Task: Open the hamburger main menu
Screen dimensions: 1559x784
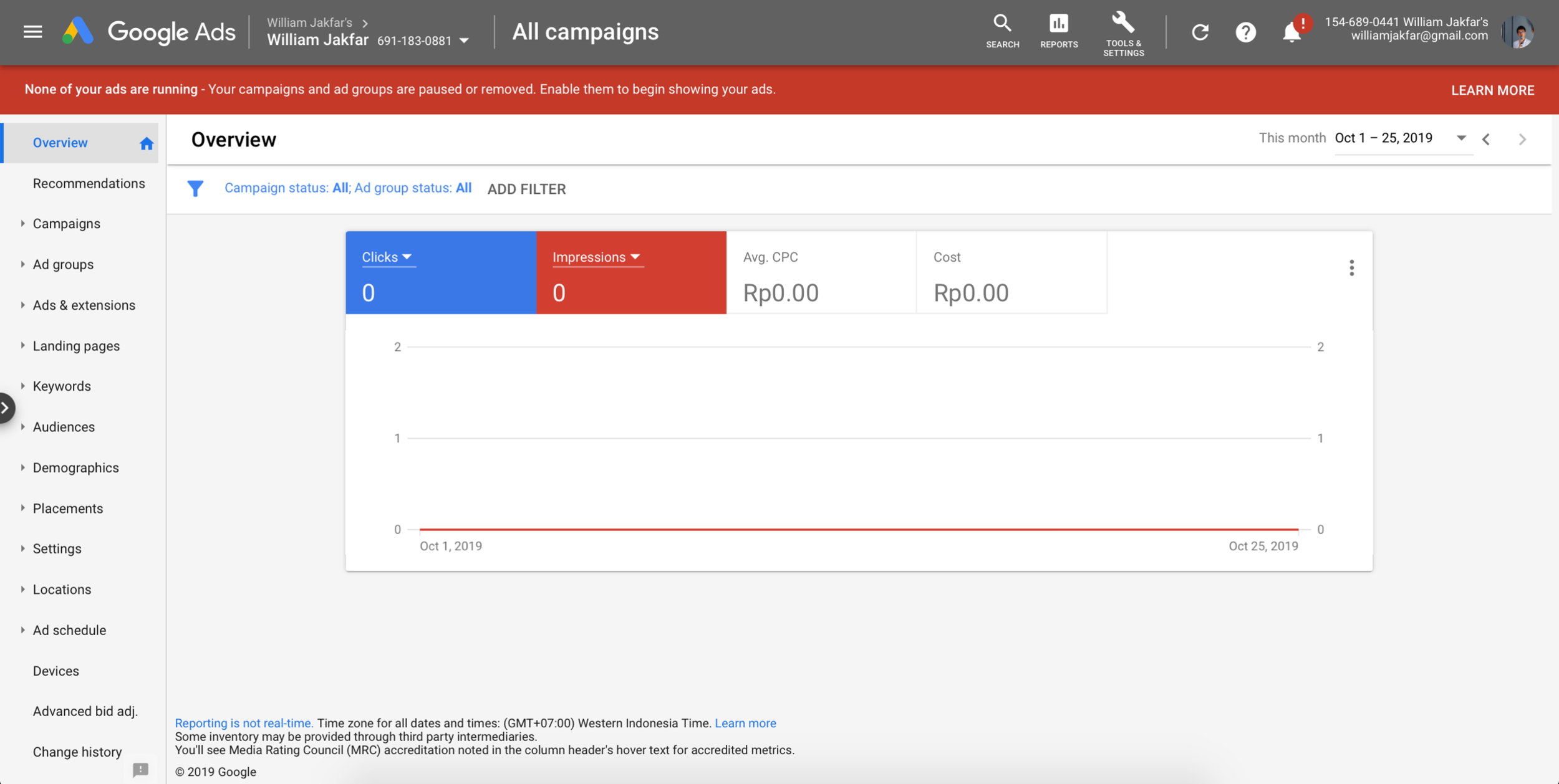Action: pos(32,32)
